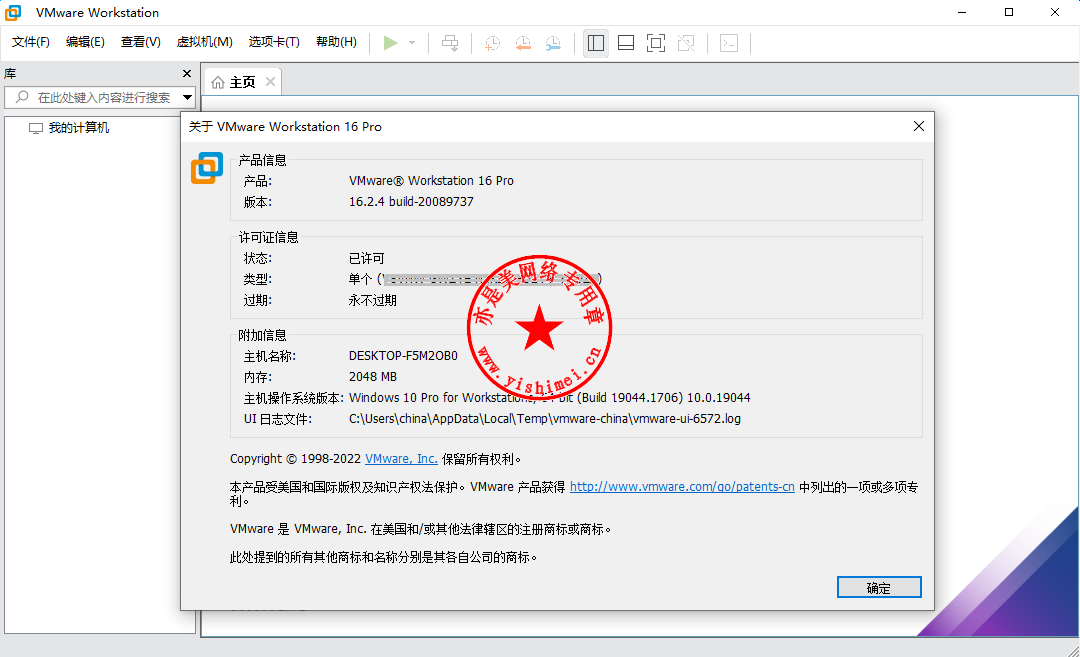The width and height of the screenshot is (1080, 657).
Task: Close the 库 library panel
Action: 187,74
